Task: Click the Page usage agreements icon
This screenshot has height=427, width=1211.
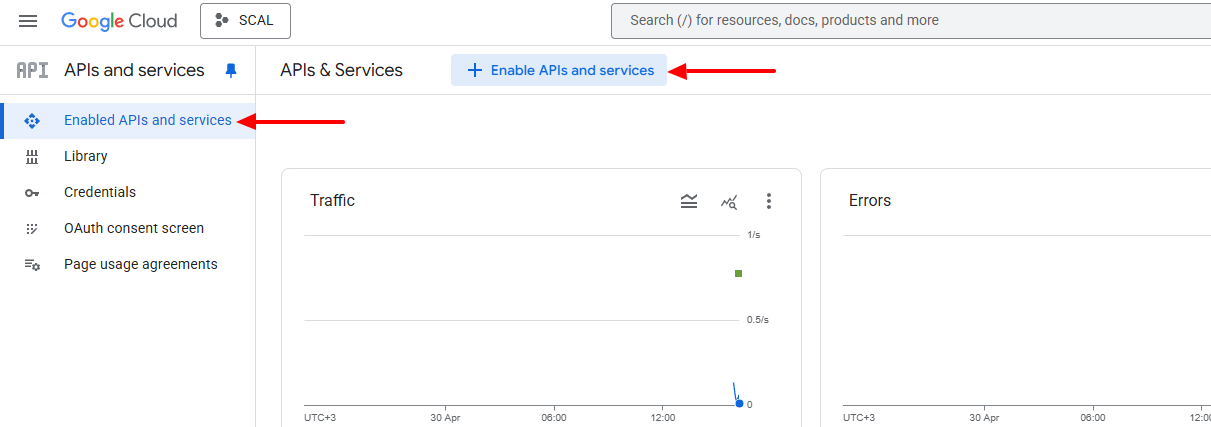Action: tap(32, 265)
